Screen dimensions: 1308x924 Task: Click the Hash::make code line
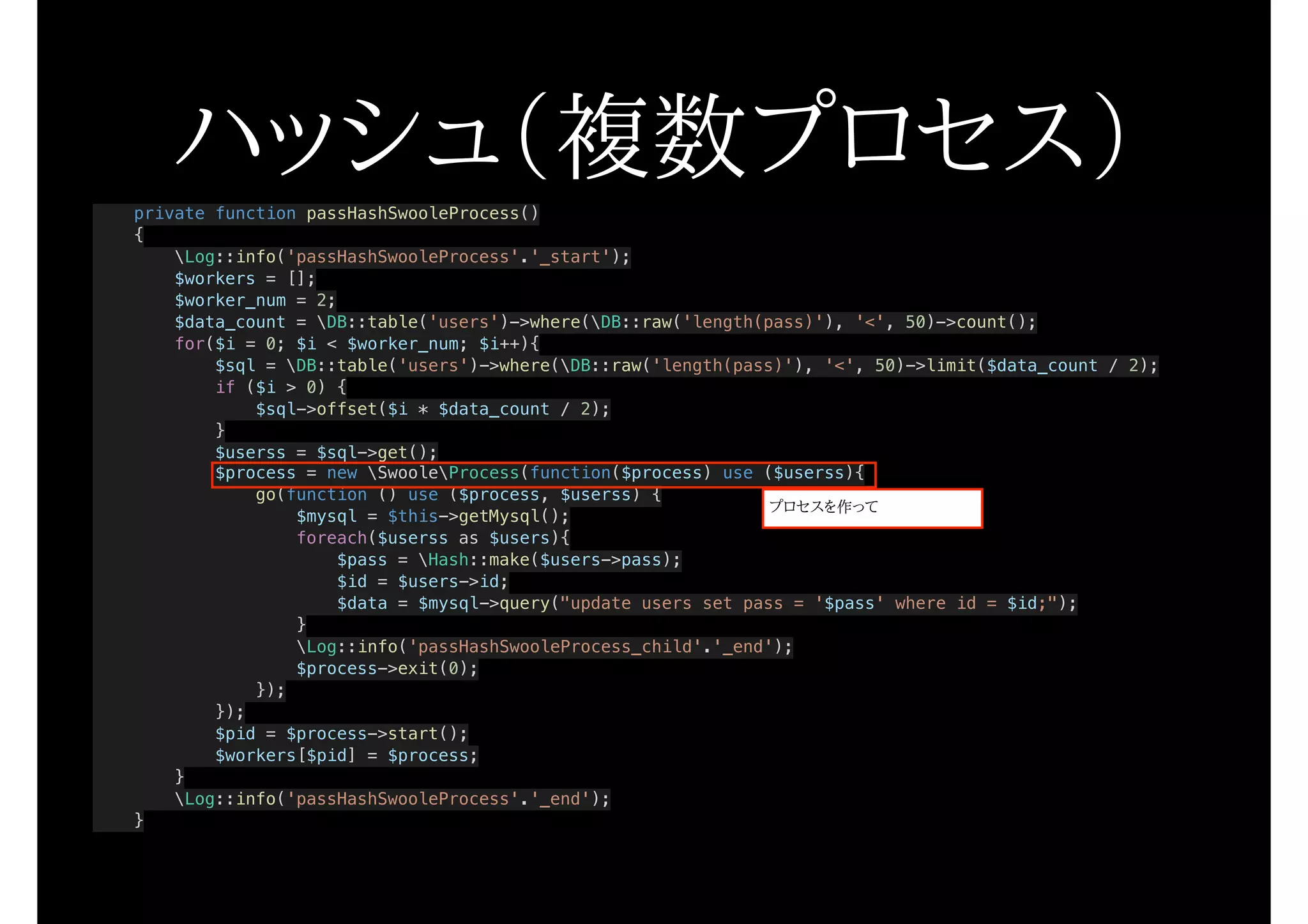[x=508, y=560]
